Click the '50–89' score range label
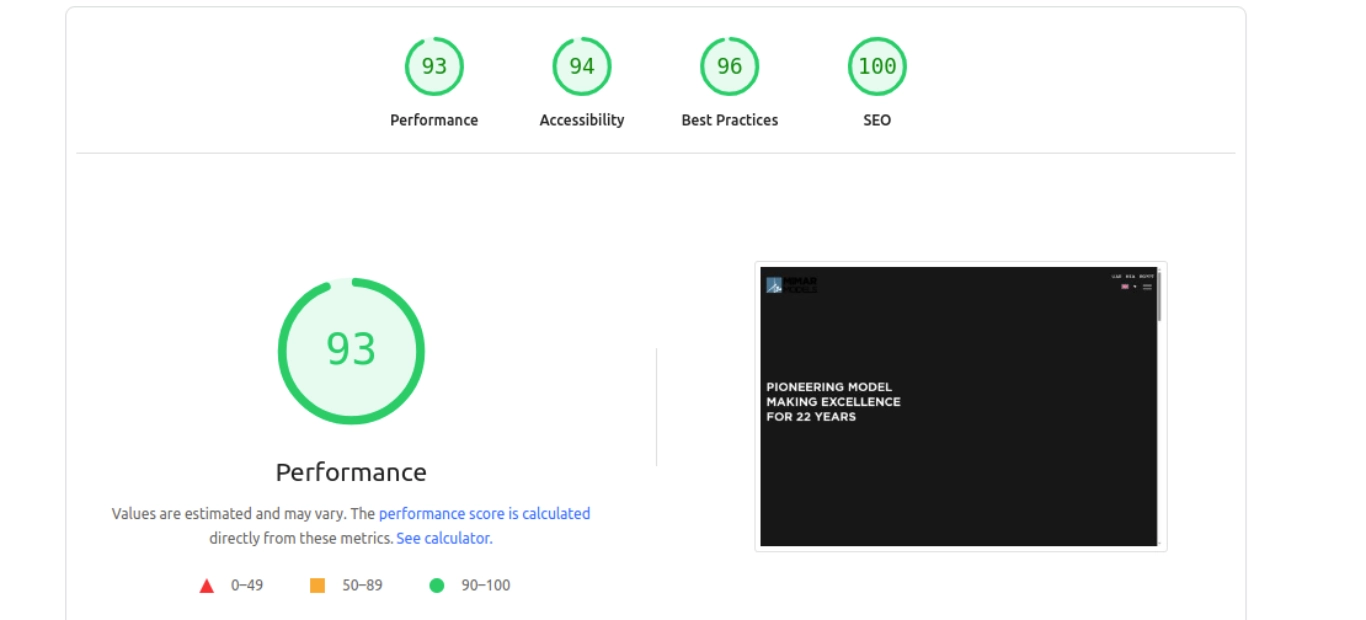The image size is (1366, 620). click(362, 586)
